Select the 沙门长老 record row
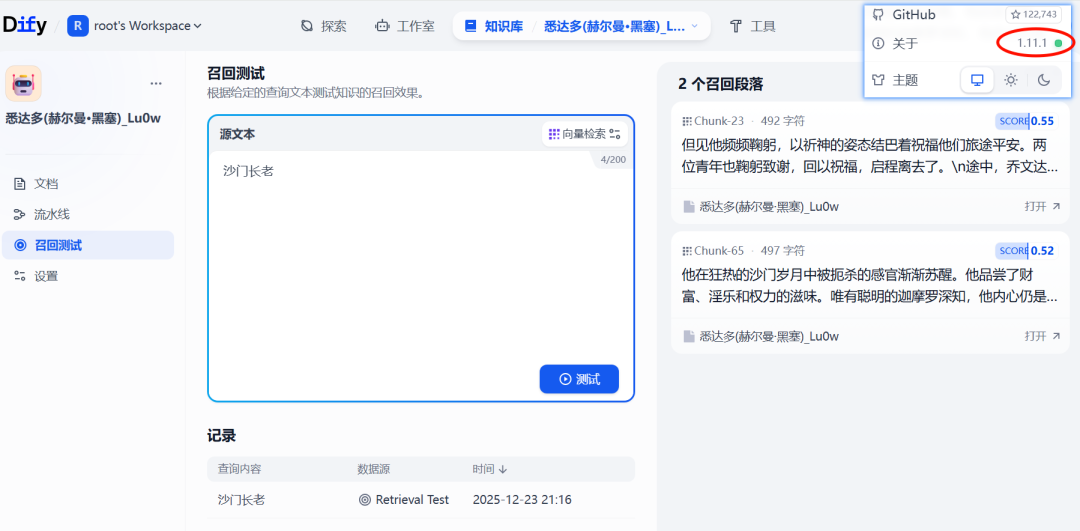This screenshot has width=1080, height=531. tap(421, 499)
